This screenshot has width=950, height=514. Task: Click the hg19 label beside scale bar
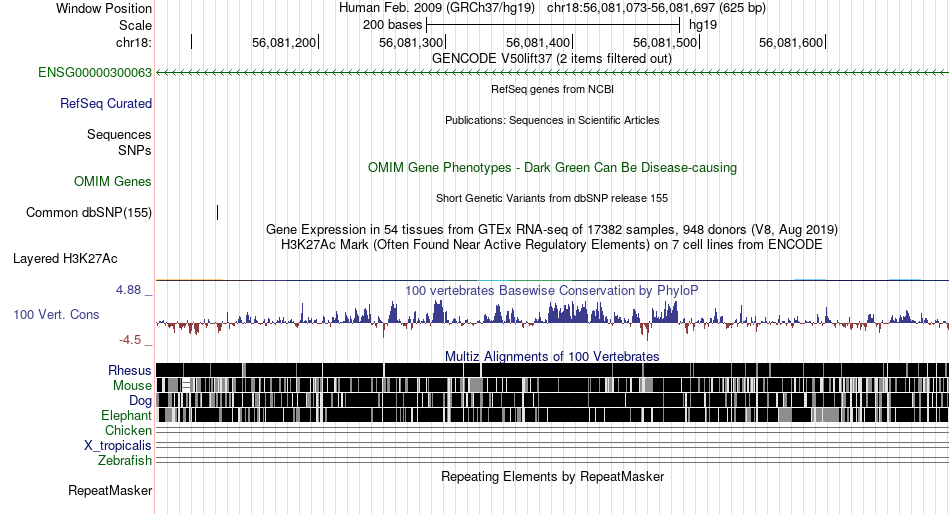click(703, 25)
